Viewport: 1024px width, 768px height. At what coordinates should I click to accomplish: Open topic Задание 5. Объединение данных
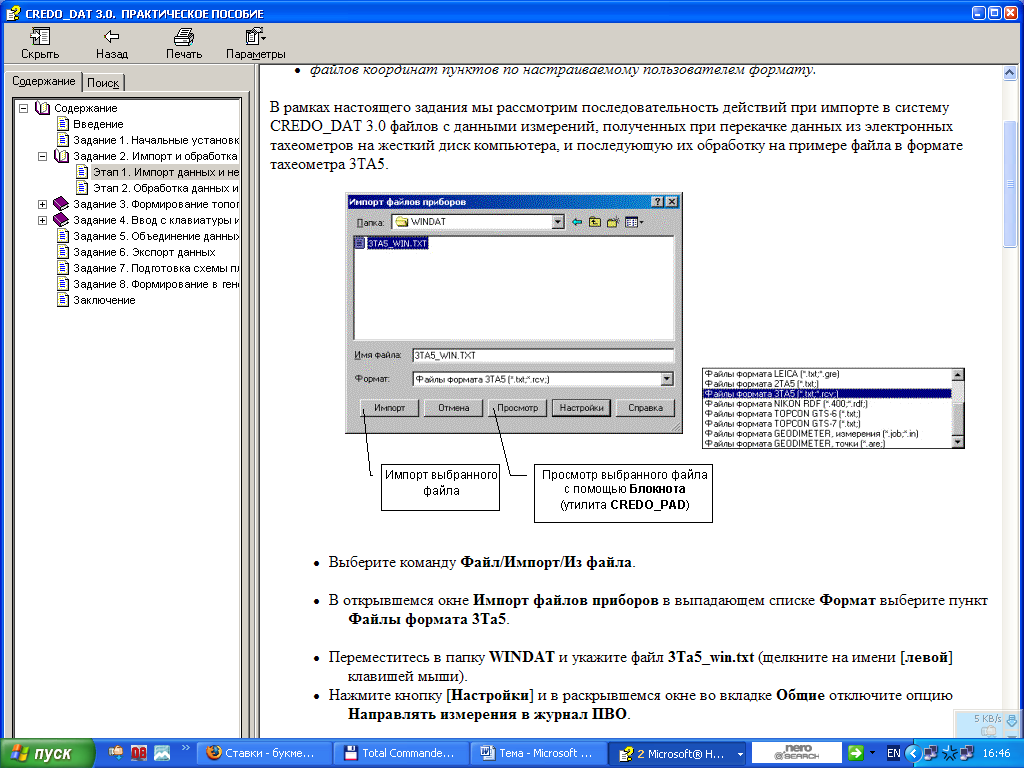pos(156,236)
